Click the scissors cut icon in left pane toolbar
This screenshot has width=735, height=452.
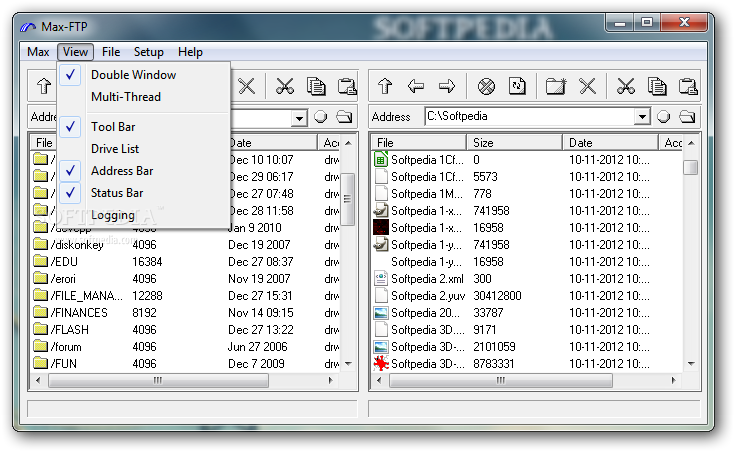[285, 86]
